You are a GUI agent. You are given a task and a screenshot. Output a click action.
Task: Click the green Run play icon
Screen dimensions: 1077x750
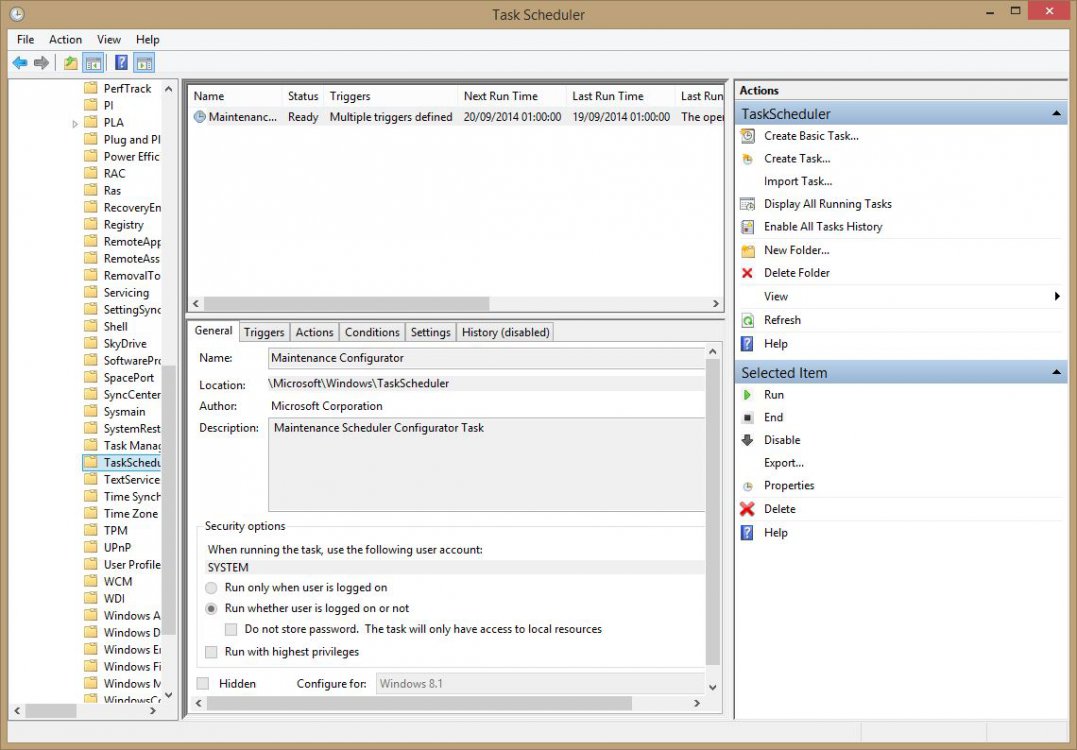pyautogui.click(x=747, y=395)
